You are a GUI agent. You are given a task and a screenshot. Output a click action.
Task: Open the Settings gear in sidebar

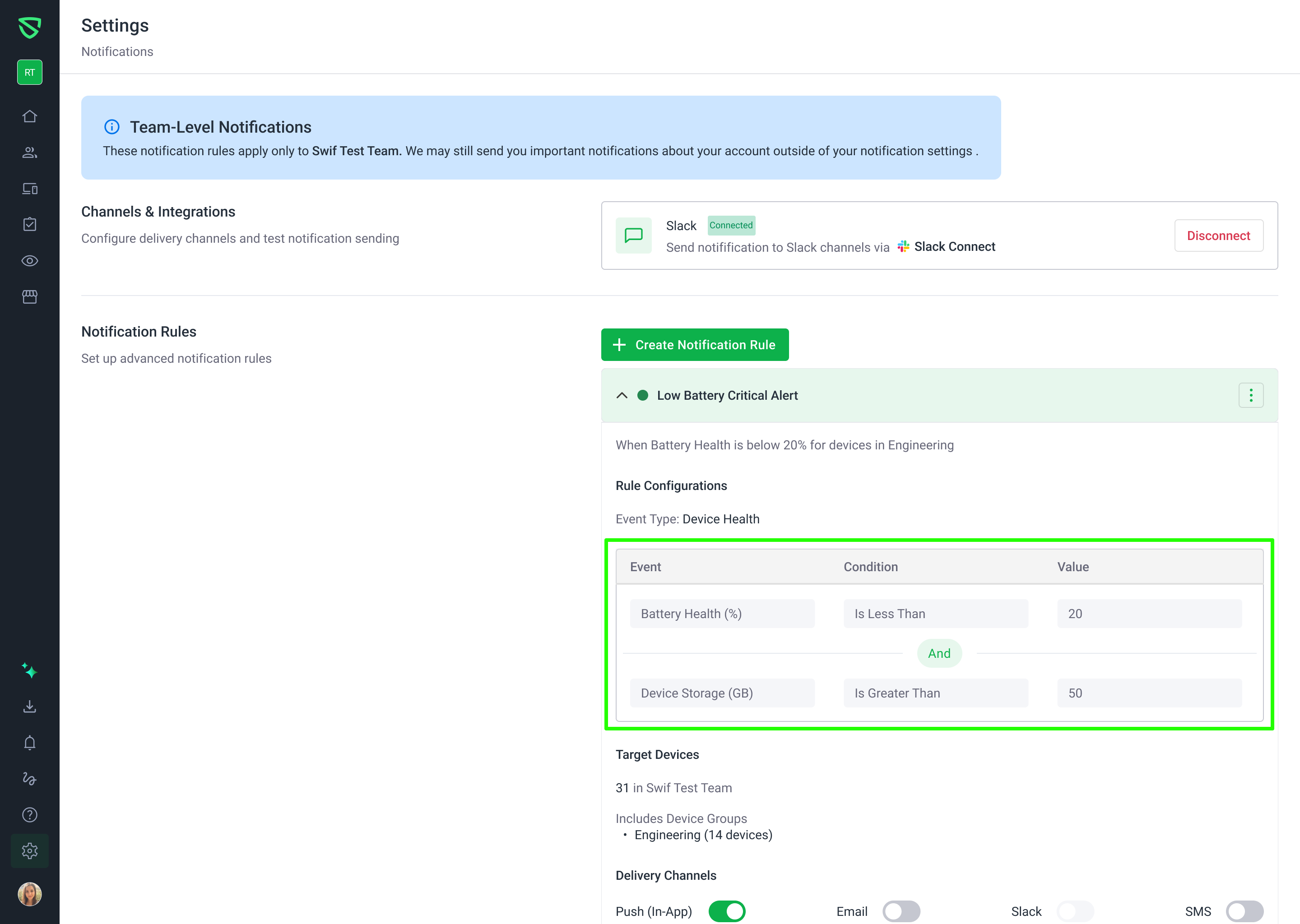coord(30,850)
